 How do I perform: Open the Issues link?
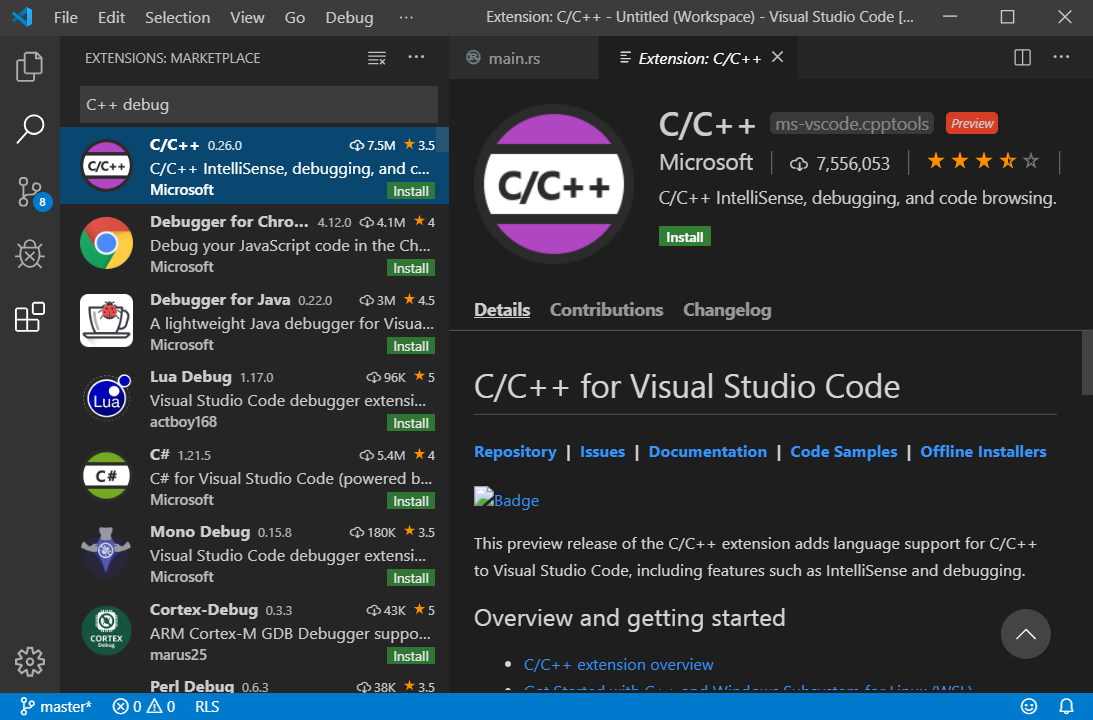[x=602, y=452]
